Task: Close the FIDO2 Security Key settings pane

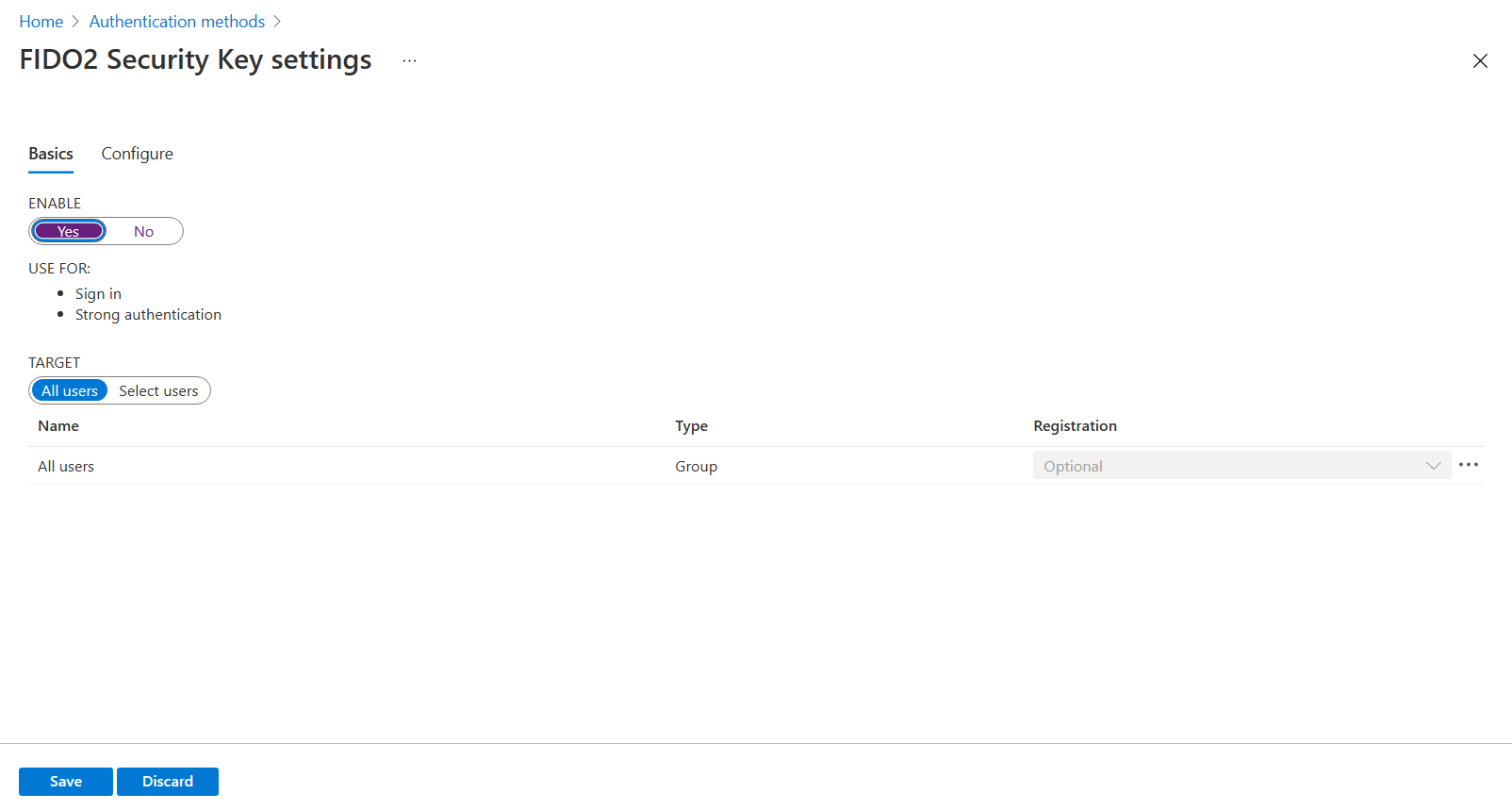Action: (1480, 60)
